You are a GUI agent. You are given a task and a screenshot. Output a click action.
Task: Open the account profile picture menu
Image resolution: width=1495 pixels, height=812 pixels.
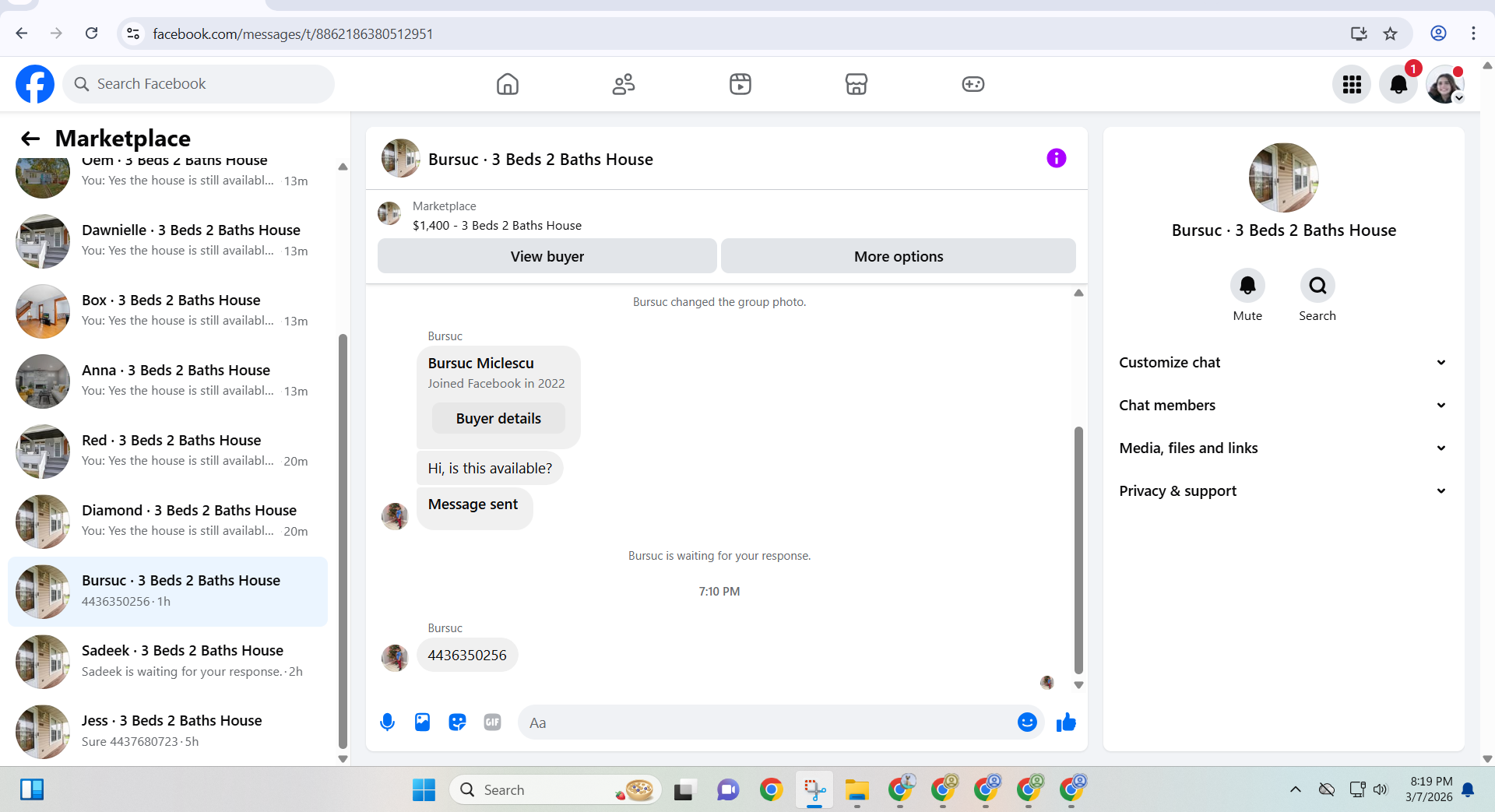click(1445, 84)
